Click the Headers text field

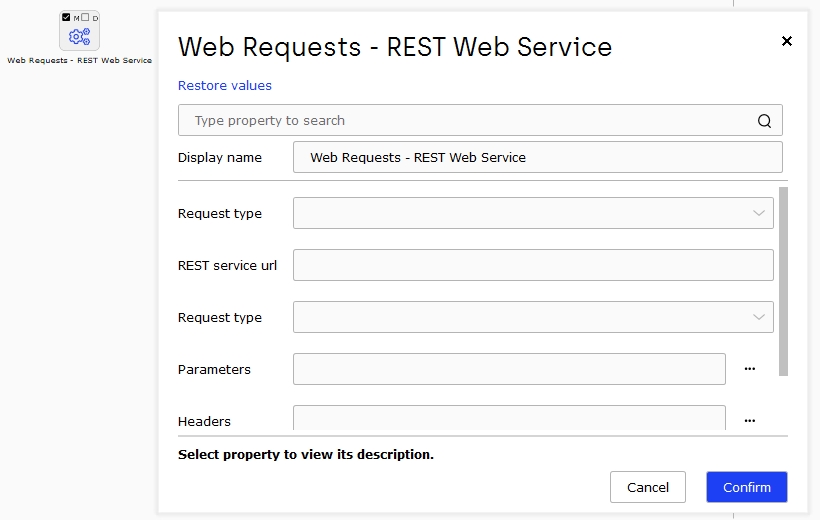509,417
